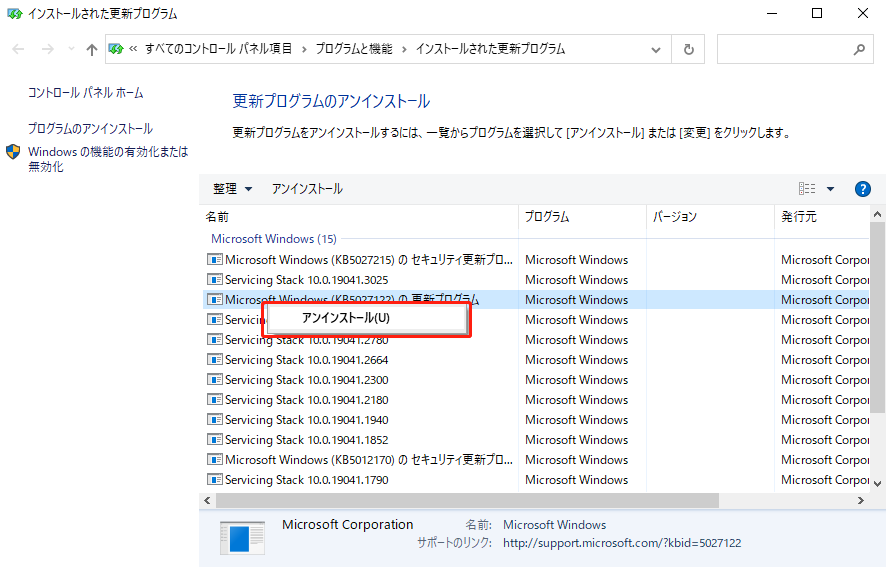The height and width of the screenshot is (567, 886).
Task: Select the KB5012170 security update row
Action: point(536,460)
